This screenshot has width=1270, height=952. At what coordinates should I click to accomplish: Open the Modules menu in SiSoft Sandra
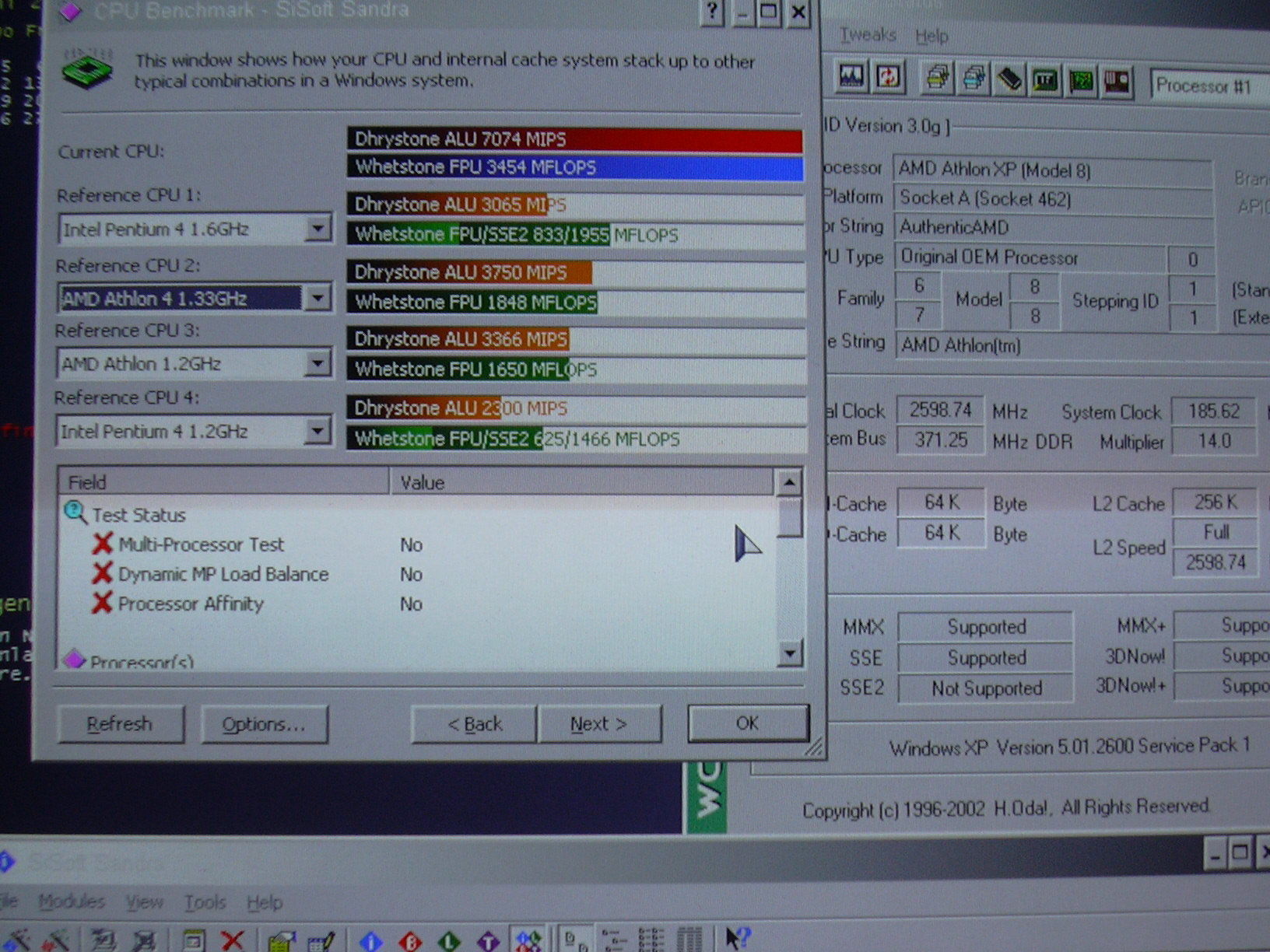click(x=72, y=901)
